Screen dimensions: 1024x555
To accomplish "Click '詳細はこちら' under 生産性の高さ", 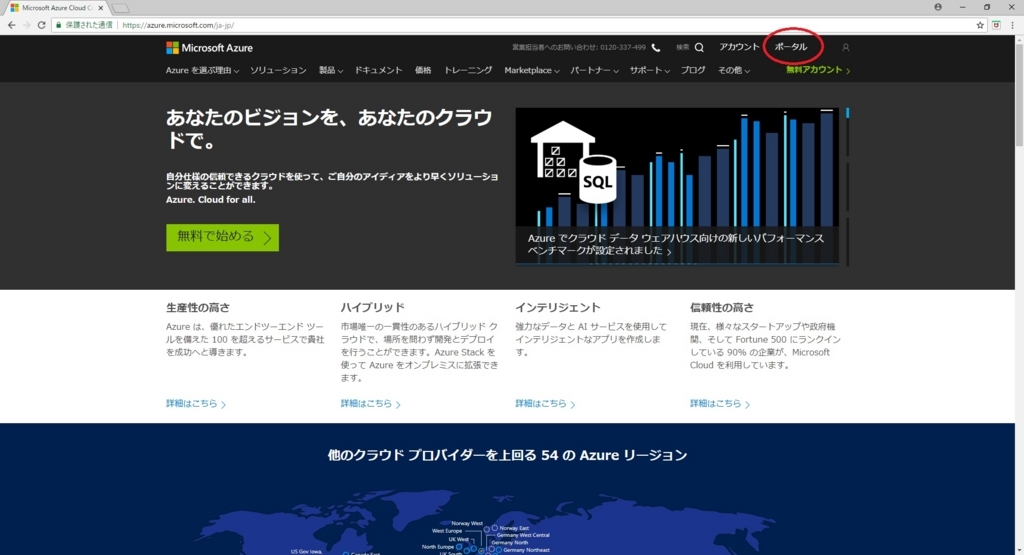I will pyautogui.click(x=195, y=404).
